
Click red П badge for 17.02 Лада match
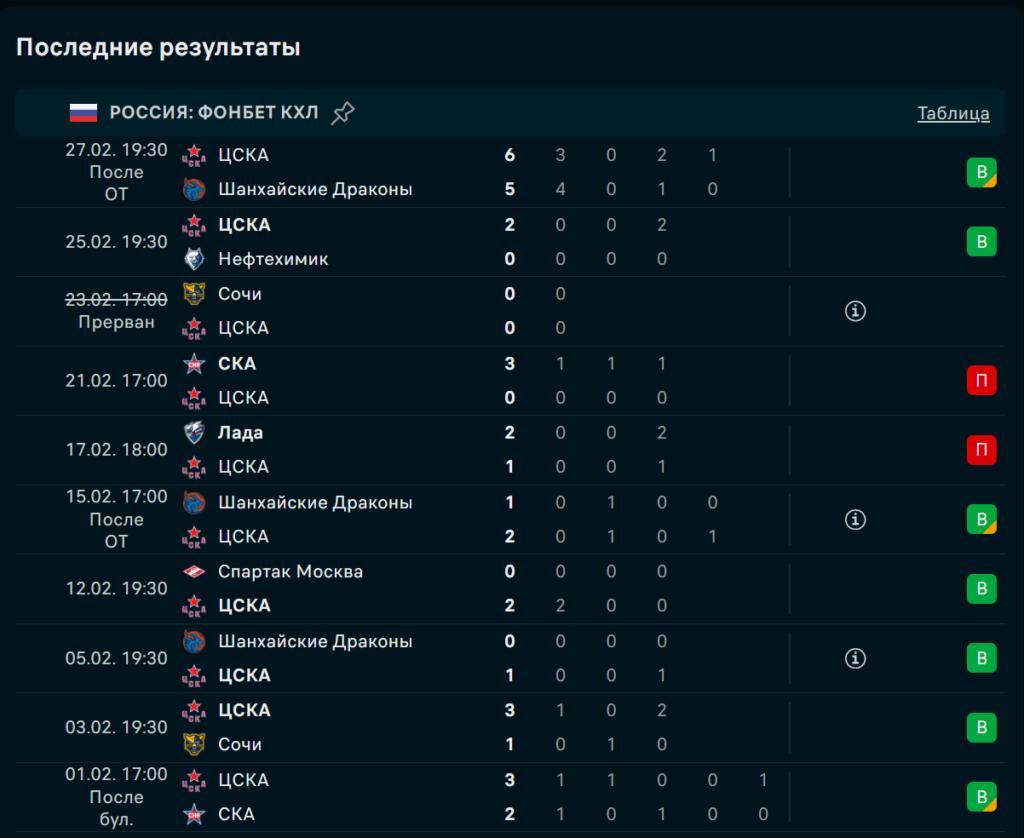click(981, 450)
